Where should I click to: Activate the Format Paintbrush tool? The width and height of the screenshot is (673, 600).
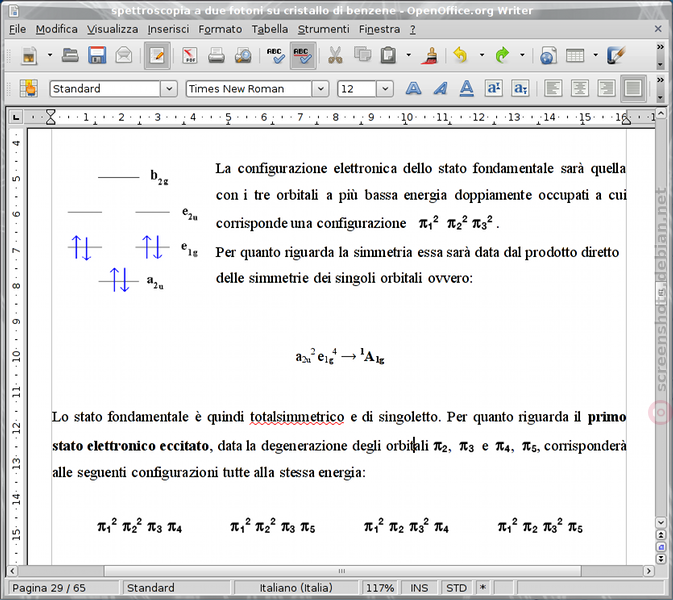430,55
